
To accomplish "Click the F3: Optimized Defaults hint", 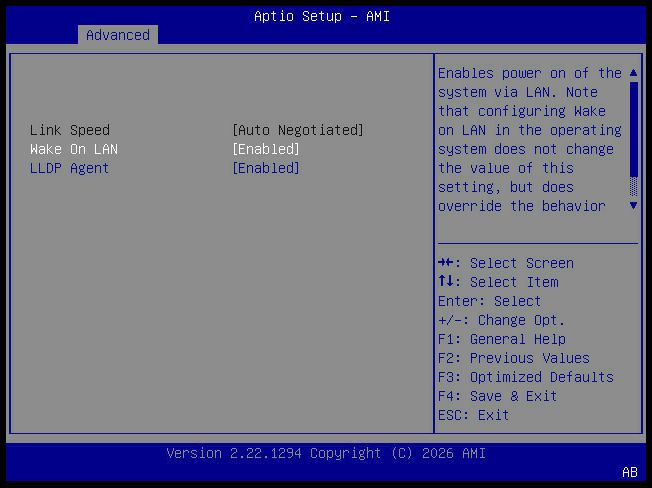I will pos(526,377).
